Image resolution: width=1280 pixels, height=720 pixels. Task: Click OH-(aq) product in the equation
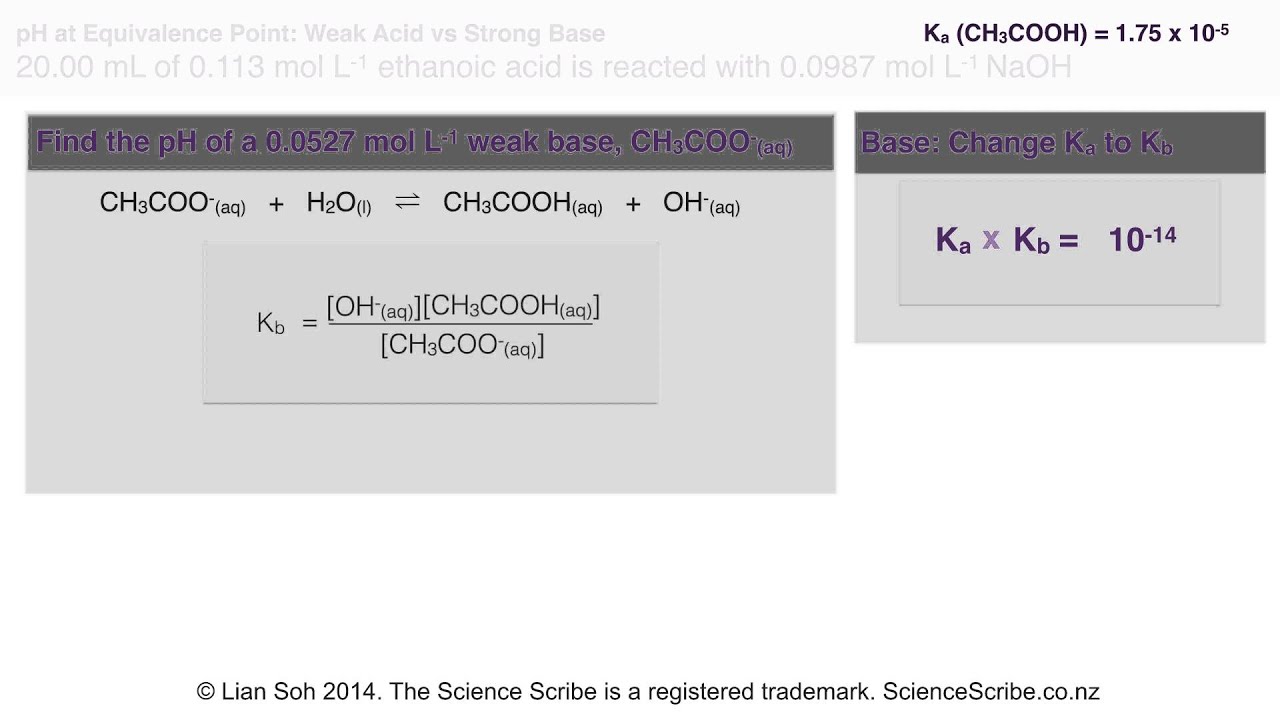click(701, 204)
